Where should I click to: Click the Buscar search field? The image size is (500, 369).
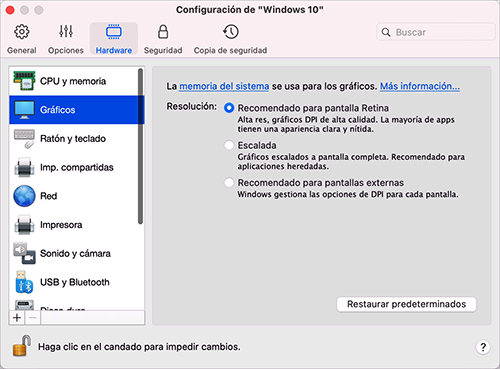(436, 32)
